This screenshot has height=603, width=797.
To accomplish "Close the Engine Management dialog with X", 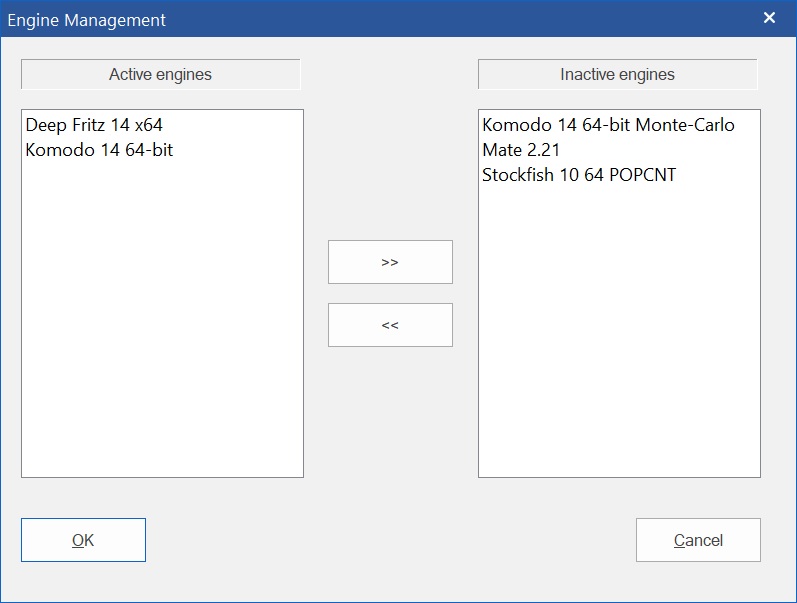I will click(769, 18).
